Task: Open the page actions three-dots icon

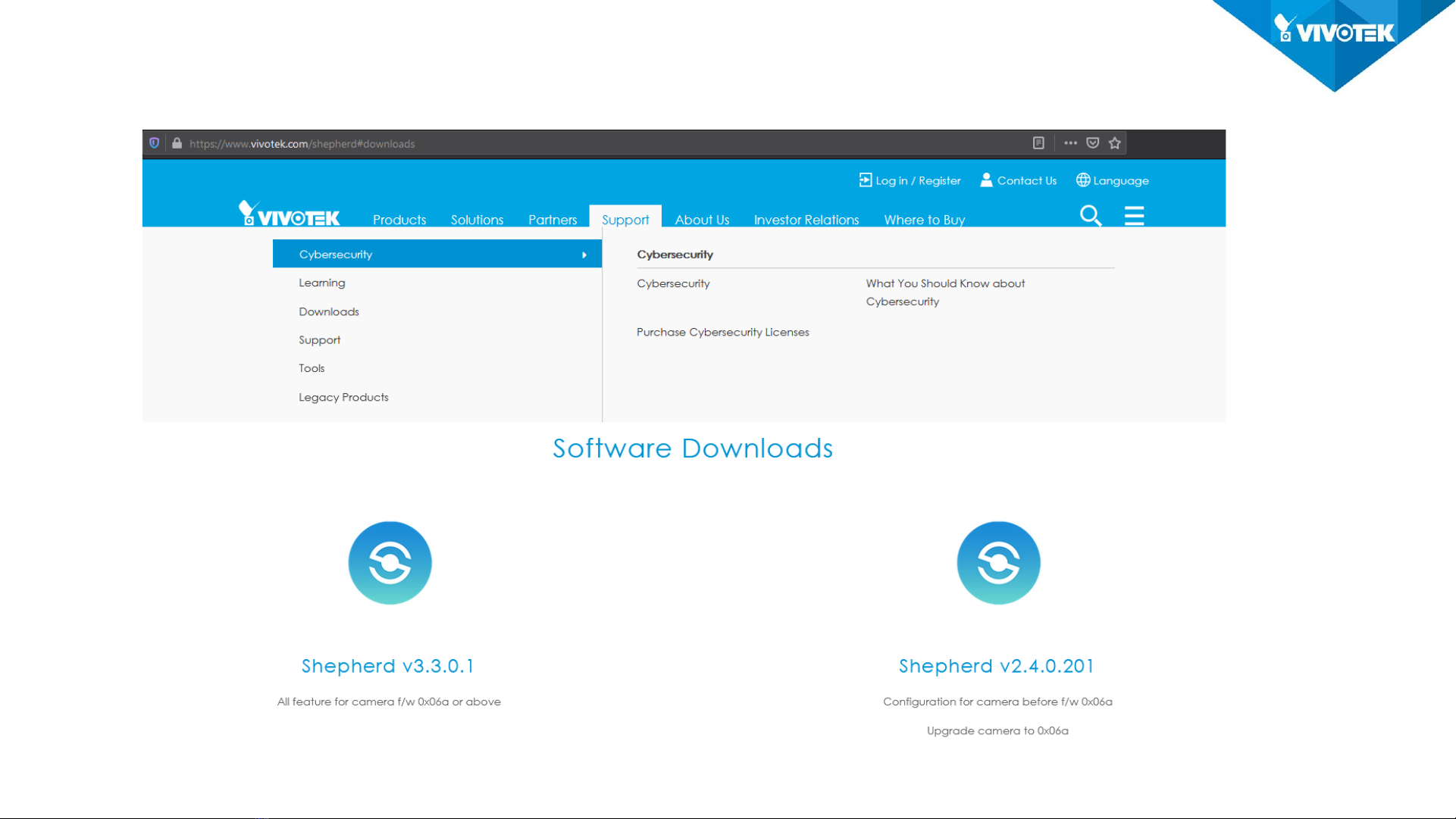Action: coord(1070,143)
